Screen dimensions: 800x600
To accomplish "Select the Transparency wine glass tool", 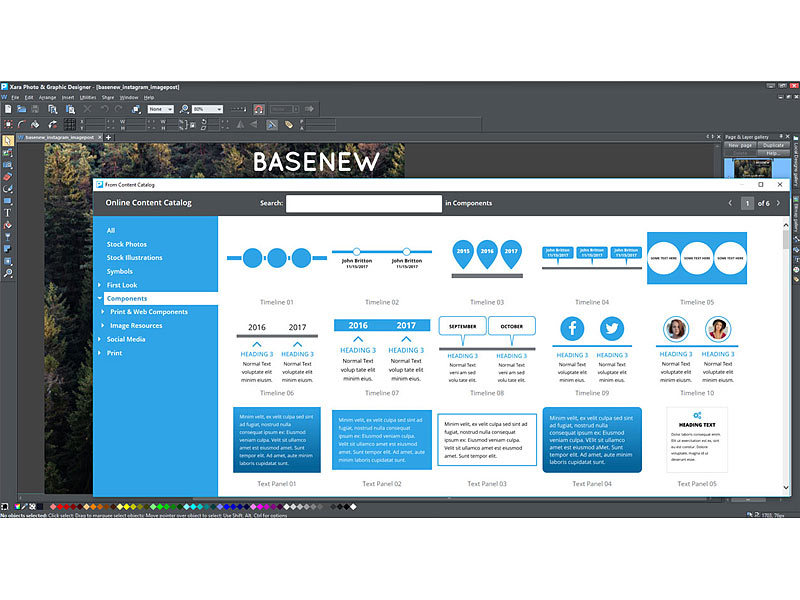I will click(x=7, y=237).
